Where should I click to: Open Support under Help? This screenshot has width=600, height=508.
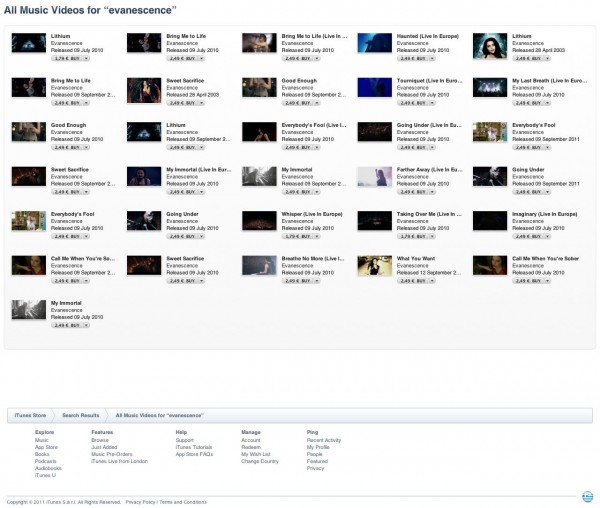185,440
